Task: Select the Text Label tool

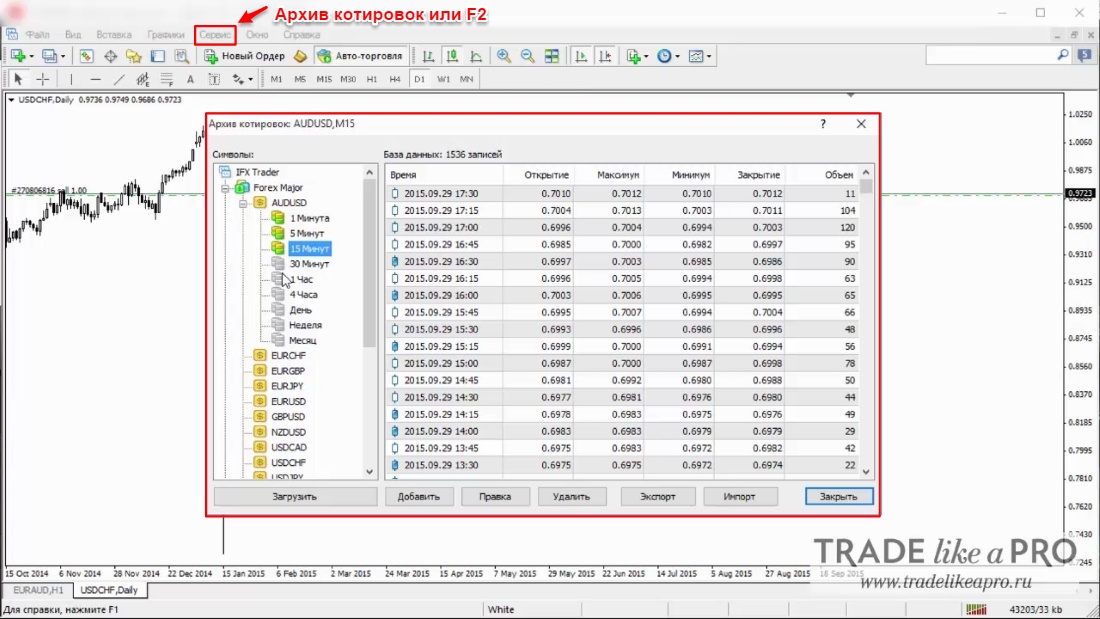Action: coord(214,79)
